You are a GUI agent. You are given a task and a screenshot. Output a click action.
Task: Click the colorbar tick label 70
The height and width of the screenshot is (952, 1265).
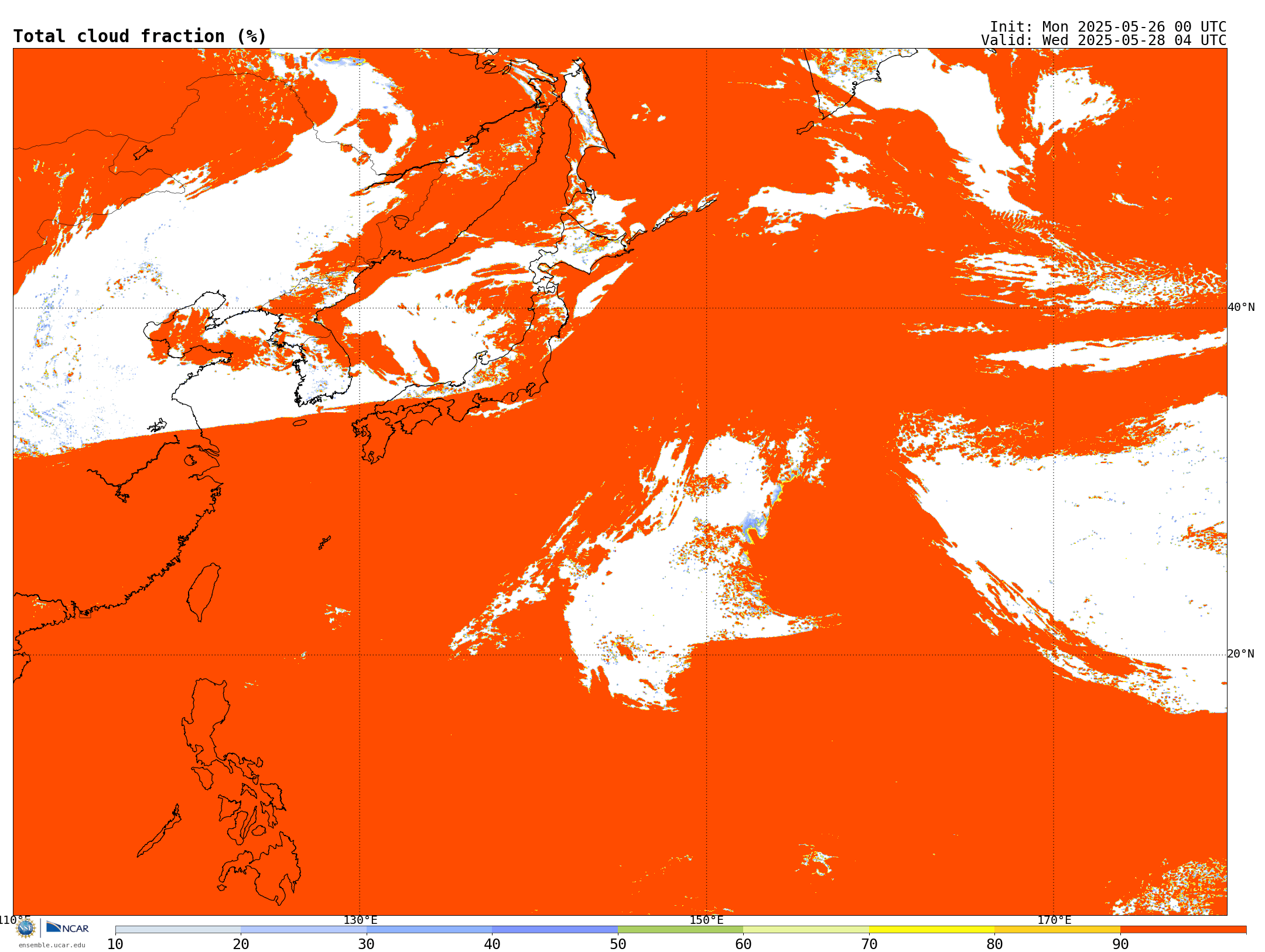coord(869,944)
